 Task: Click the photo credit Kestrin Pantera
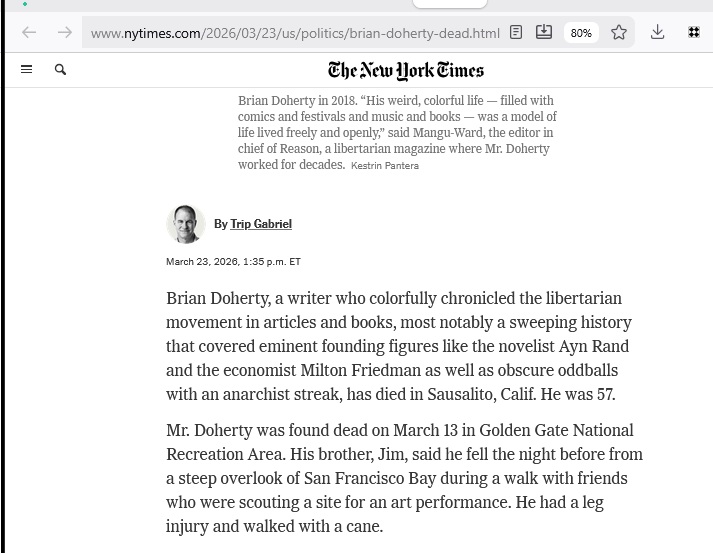tap(385, 166)
